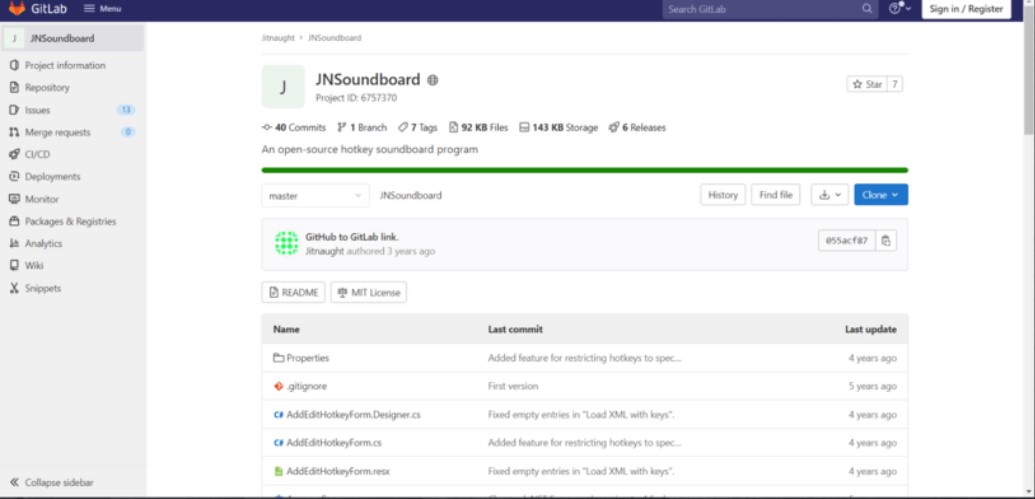Click the green icon beside AddEditHotkeyForm.resx

pyautogui.click(x=279, y=471)
